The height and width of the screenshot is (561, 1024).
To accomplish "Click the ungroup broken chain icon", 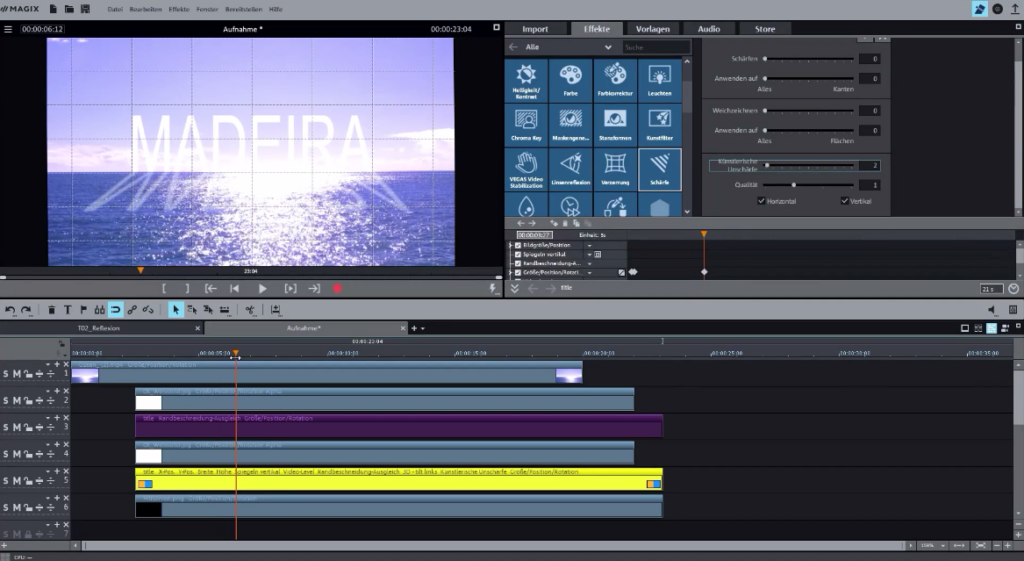I will point(148,310).
